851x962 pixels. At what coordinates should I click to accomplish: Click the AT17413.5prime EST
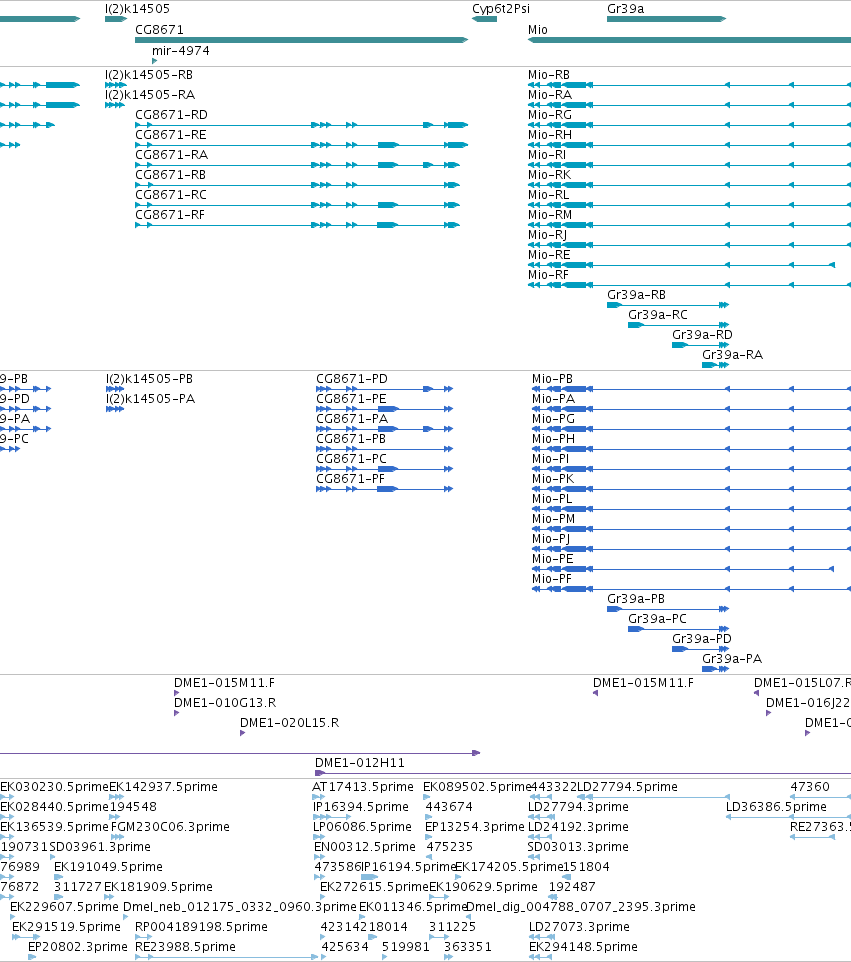319,797
